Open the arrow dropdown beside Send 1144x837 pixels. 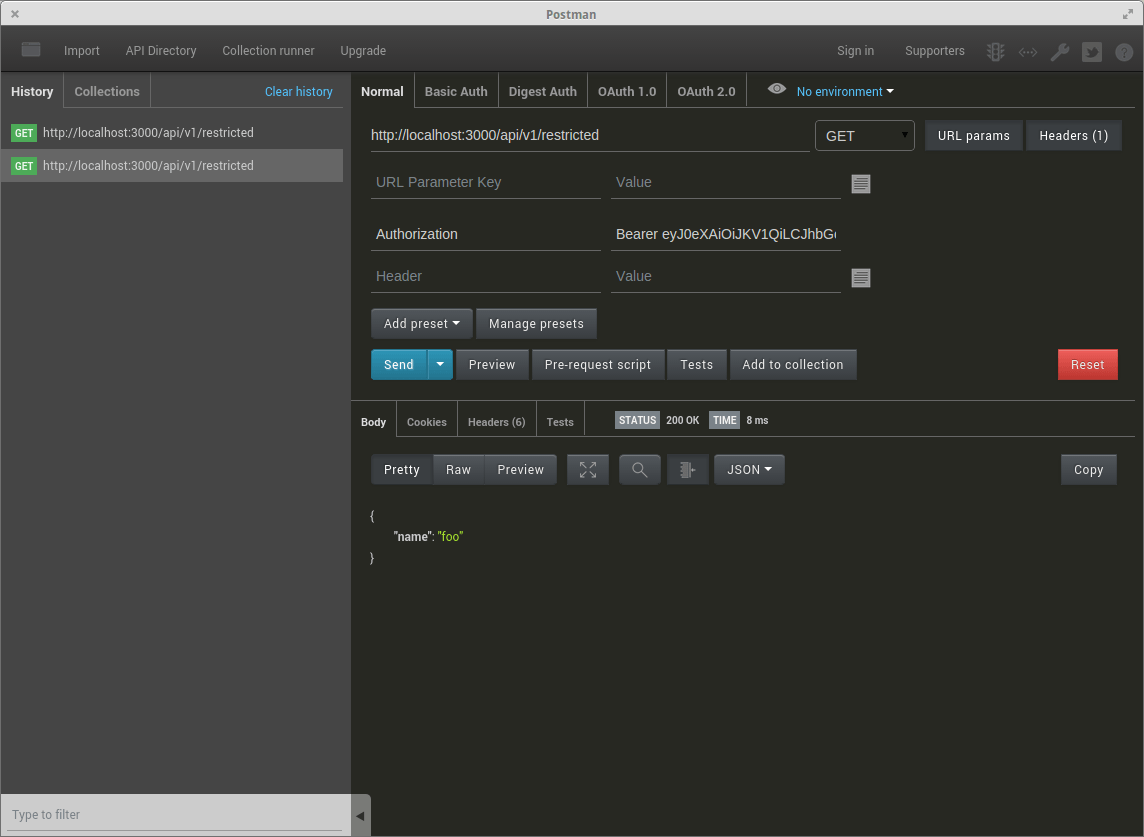coord(440,365)
